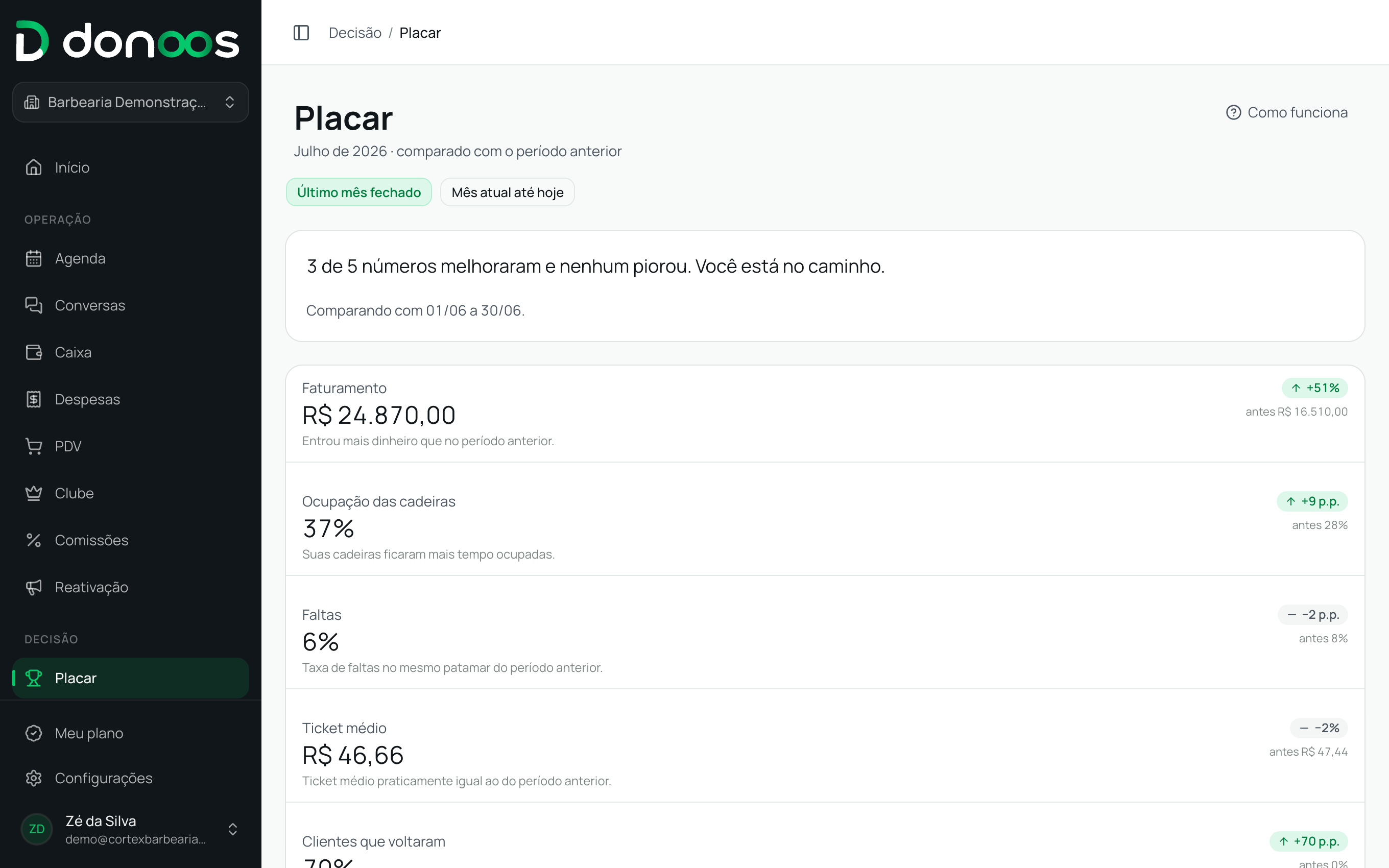Click the Placar trophy icon

(x=34, y=678)
